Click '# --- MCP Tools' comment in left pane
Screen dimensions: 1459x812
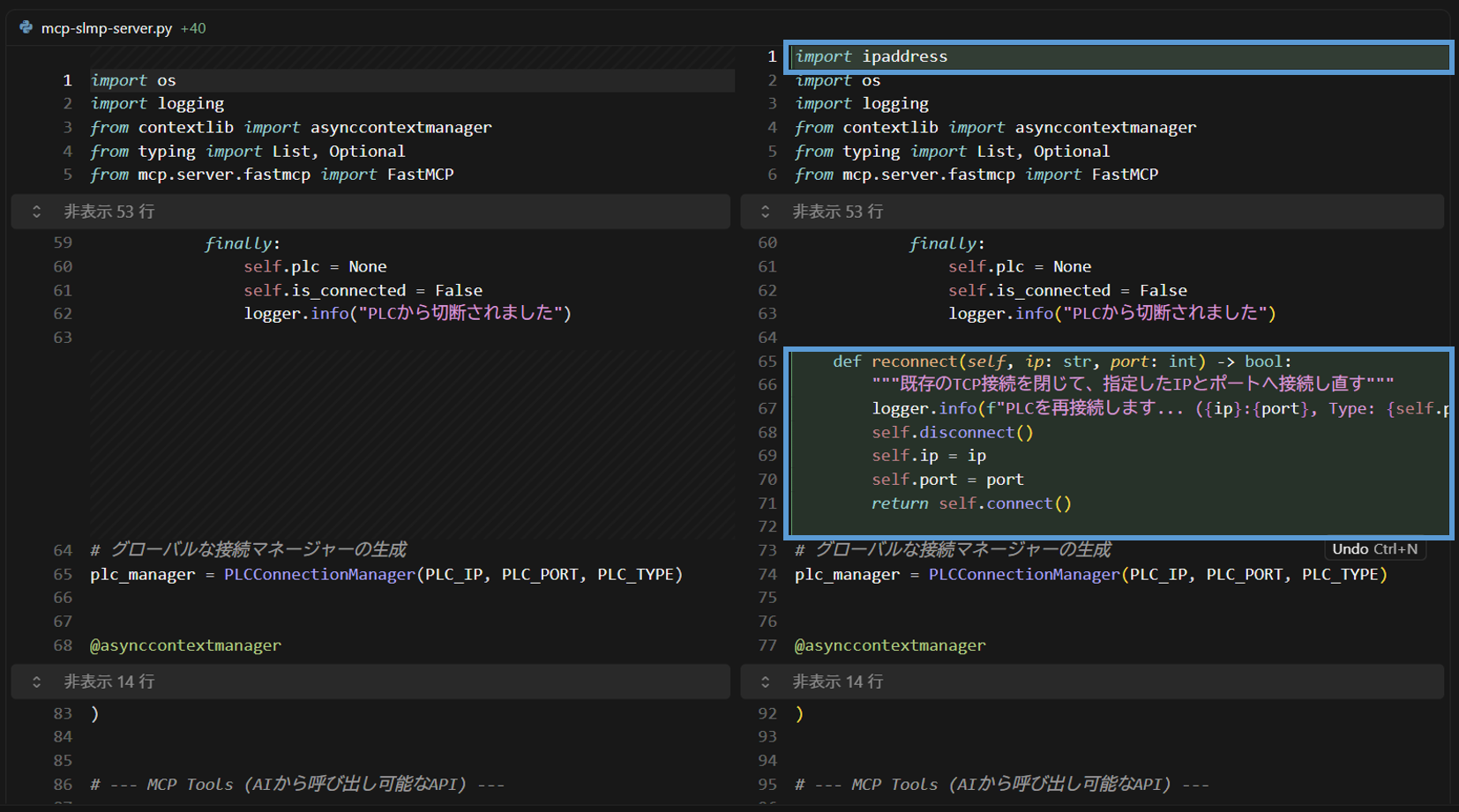click(x=297, y=785)
